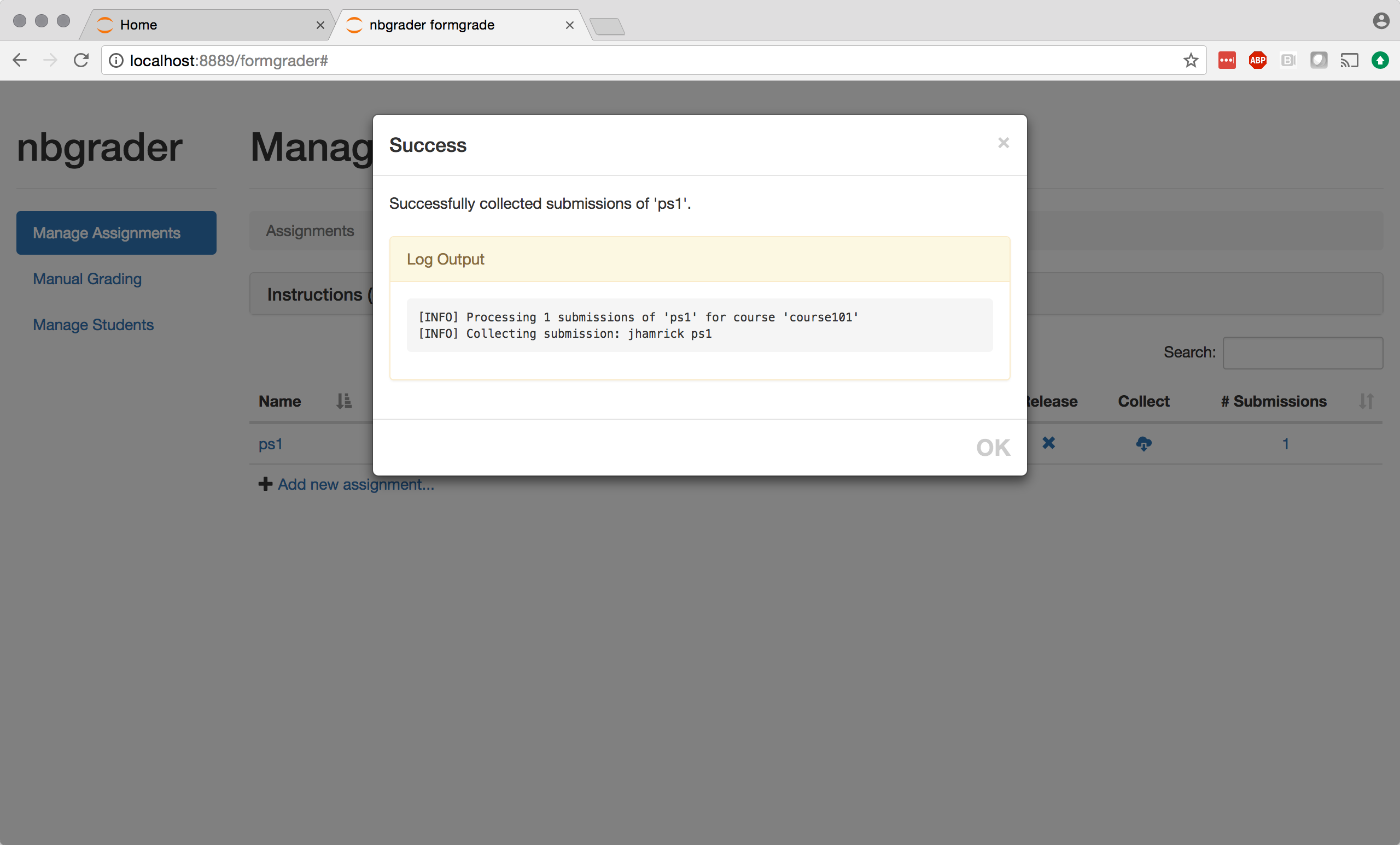Bookmark this page with the star icon
Image resolution: width=1400 pixels, height=845 pixels.
(x=1191, y=60)
